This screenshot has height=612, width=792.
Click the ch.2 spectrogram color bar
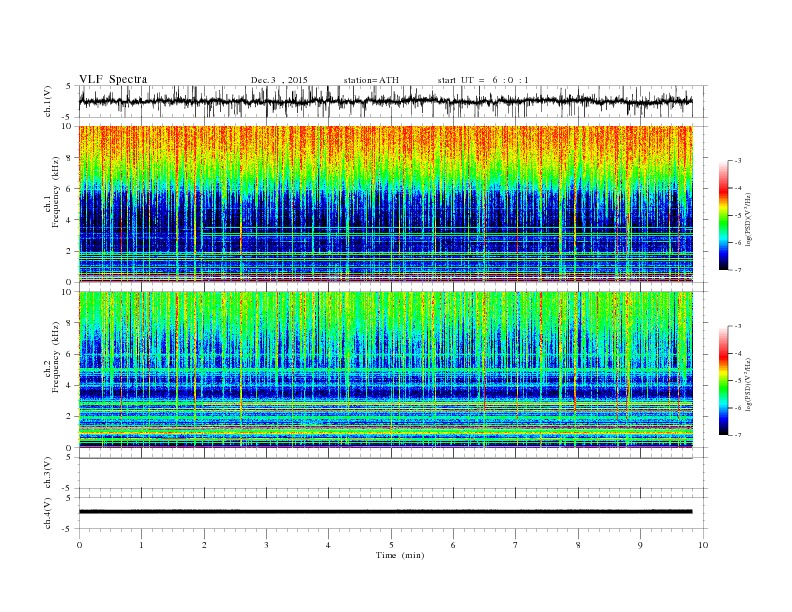tap(724, 381)
